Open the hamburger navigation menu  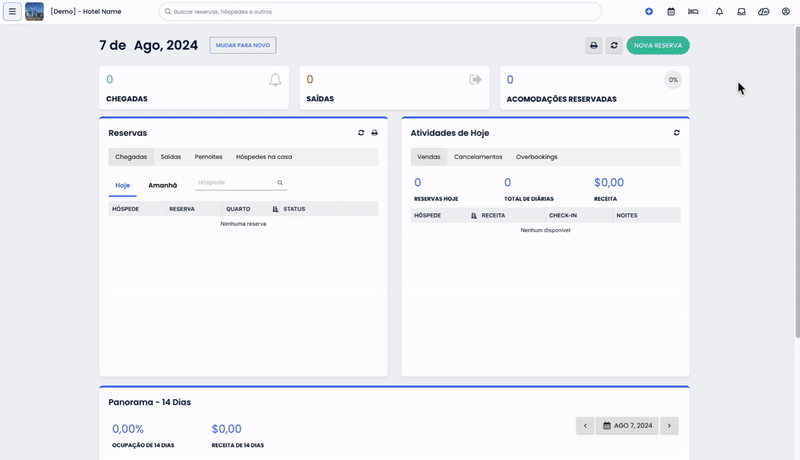[x=12, y=12]
